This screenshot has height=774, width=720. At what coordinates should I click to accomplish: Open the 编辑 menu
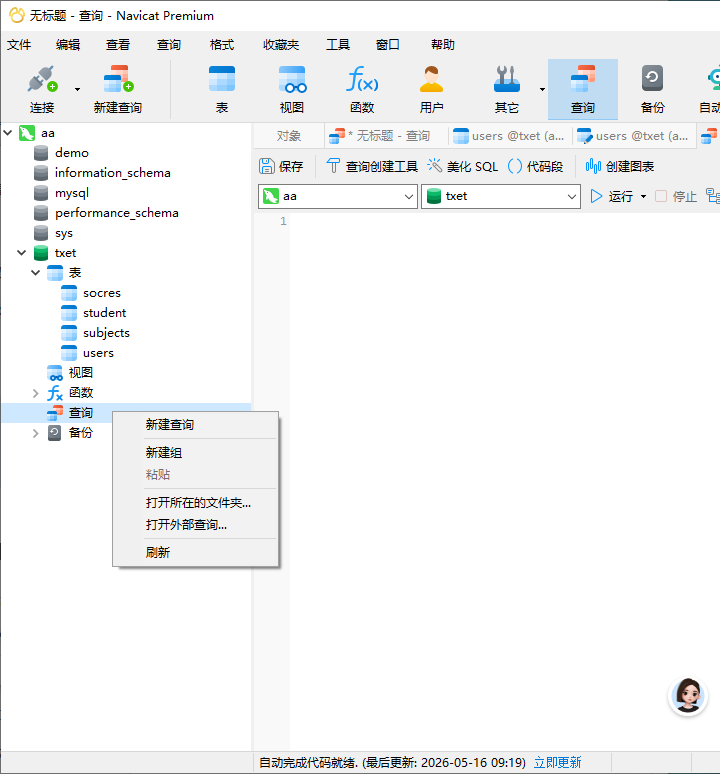coord(68,45)
